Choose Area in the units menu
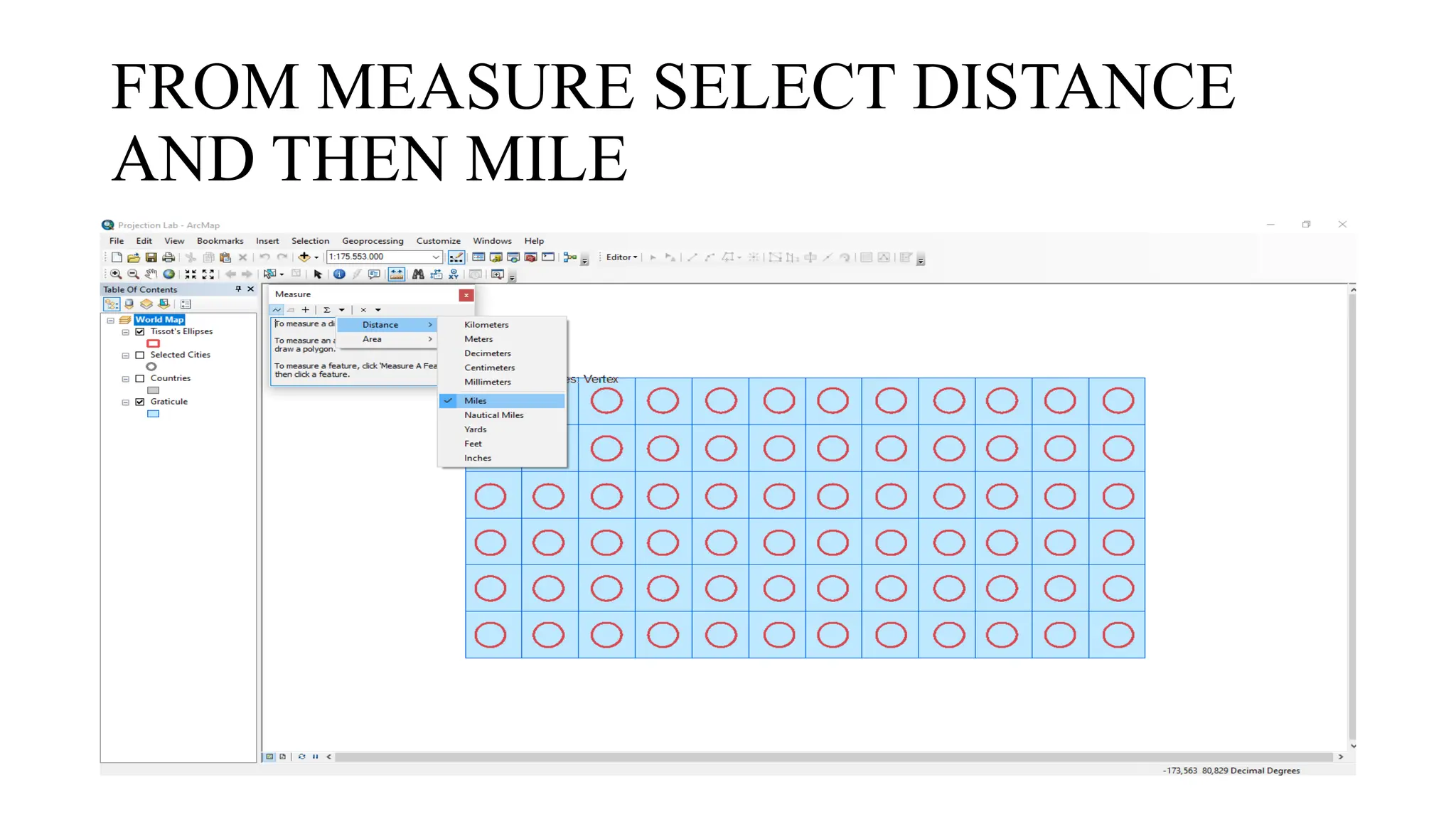 (387, 339)
